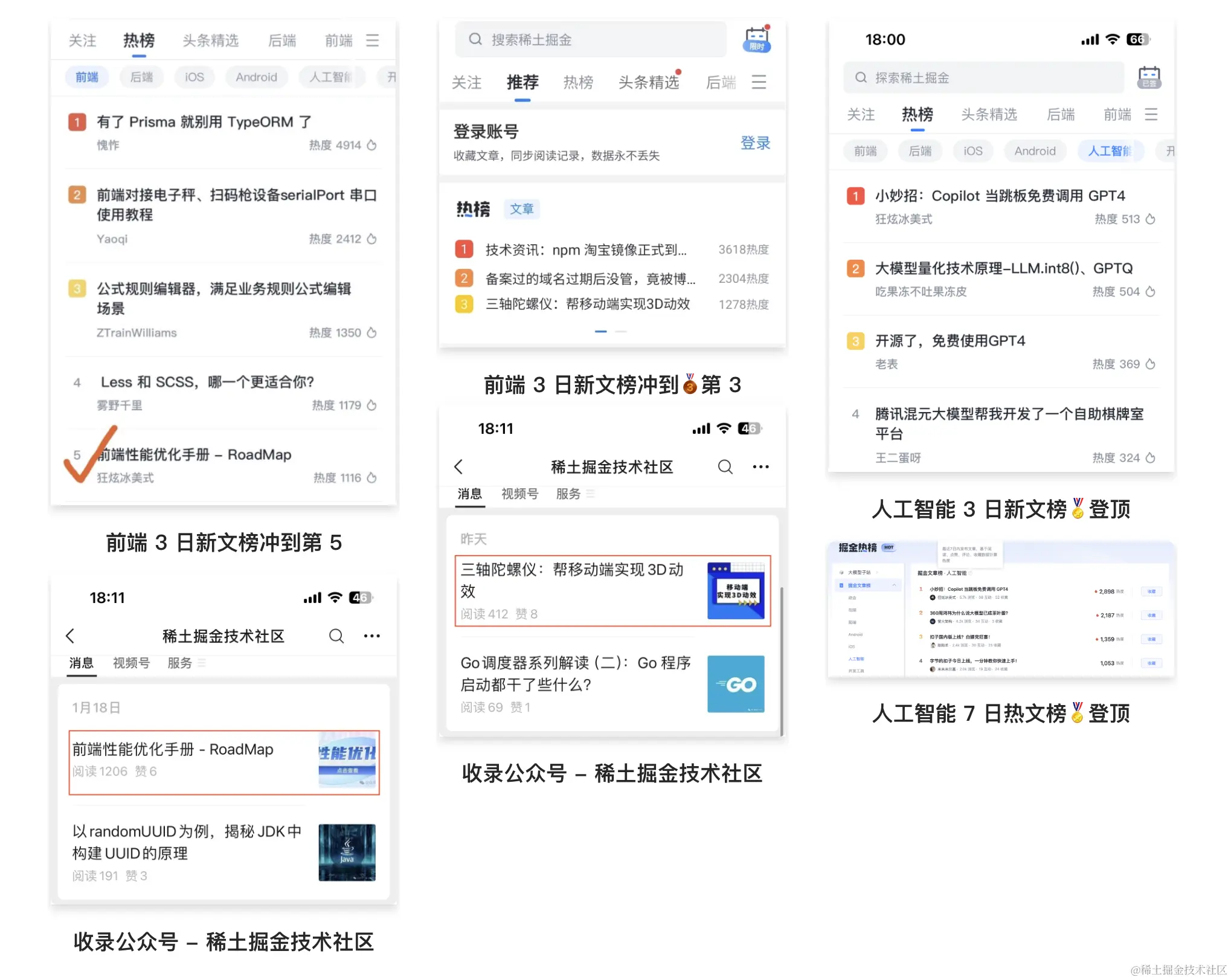This screenshot has height=980, width=1231.
Task: Click 收藏 button for Copilot article in web list
Action: click(x=1151, y=592)
